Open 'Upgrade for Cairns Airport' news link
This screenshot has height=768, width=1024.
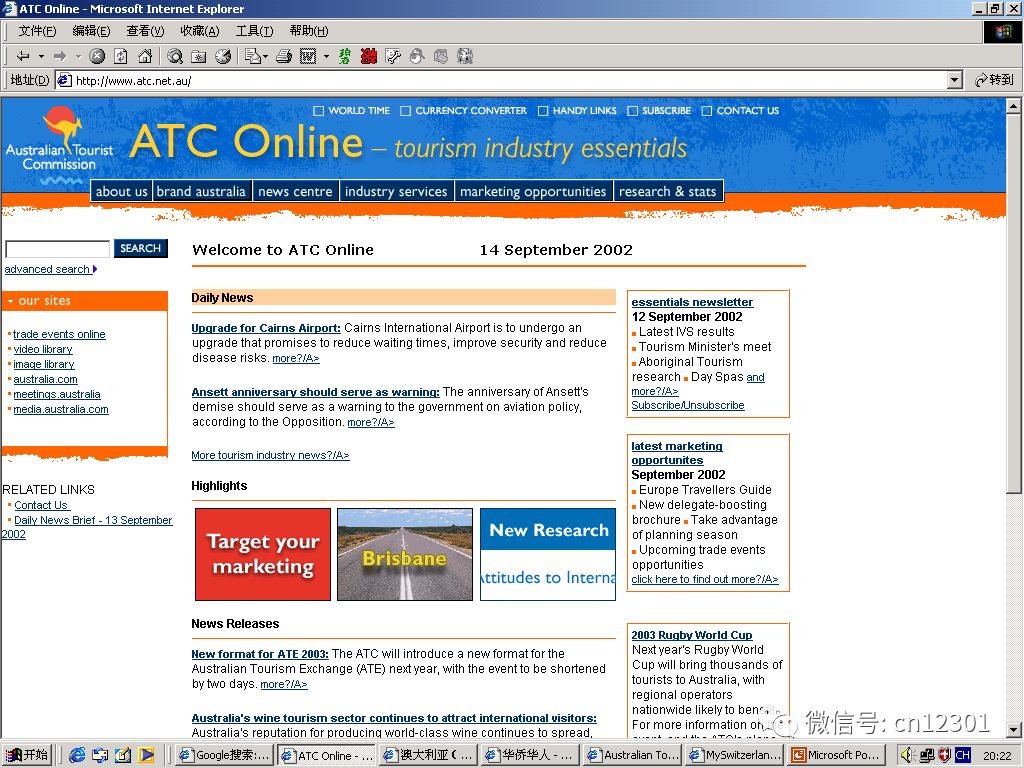pos(266,328)
